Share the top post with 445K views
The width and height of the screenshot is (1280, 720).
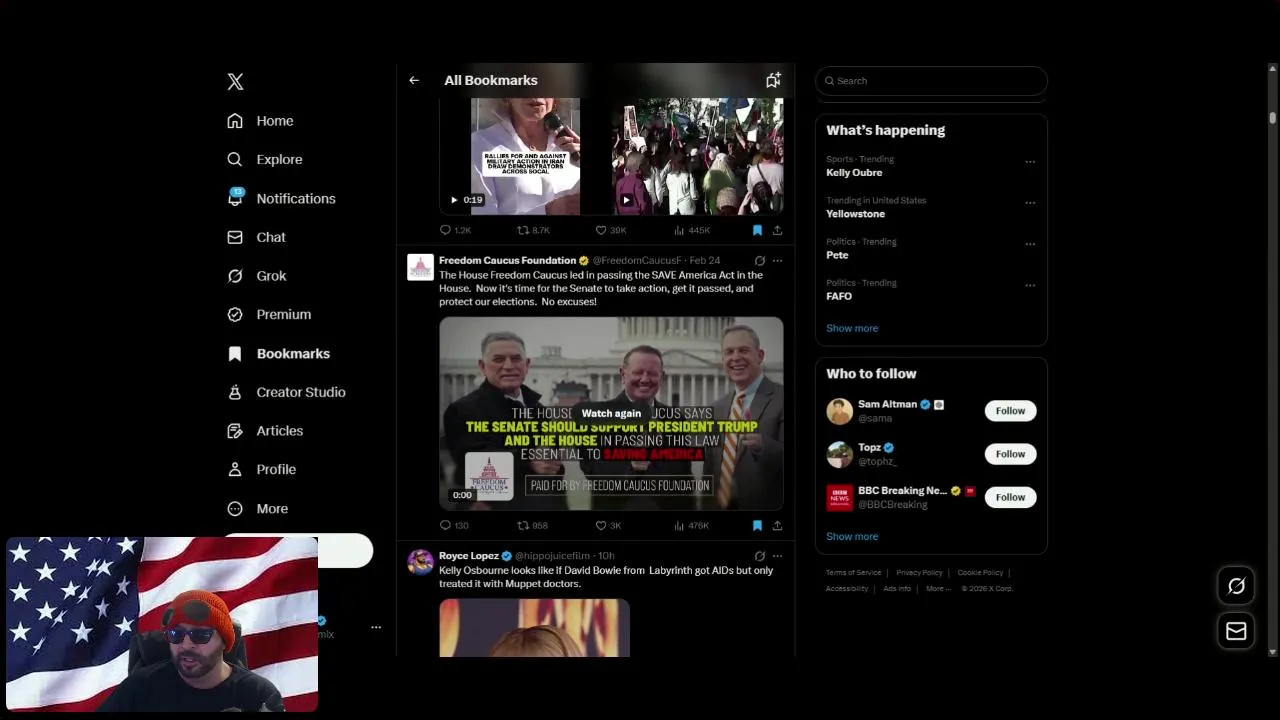777,230
